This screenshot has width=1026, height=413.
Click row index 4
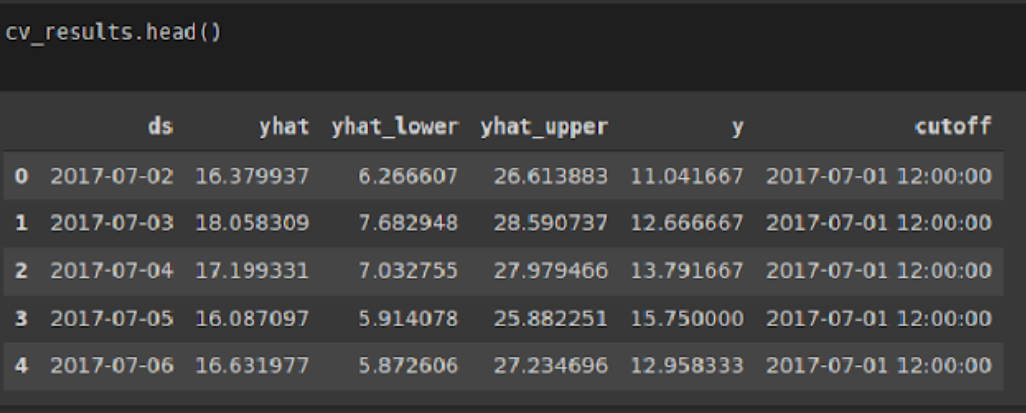point(21,365)
